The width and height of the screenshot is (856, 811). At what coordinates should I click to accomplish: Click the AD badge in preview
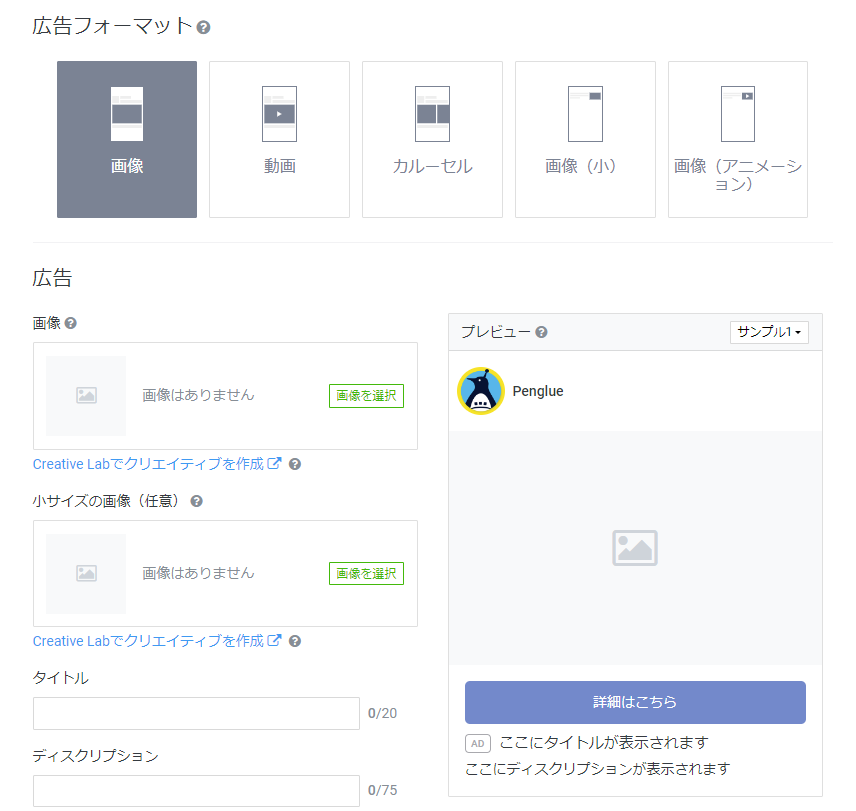click(478, 743)
